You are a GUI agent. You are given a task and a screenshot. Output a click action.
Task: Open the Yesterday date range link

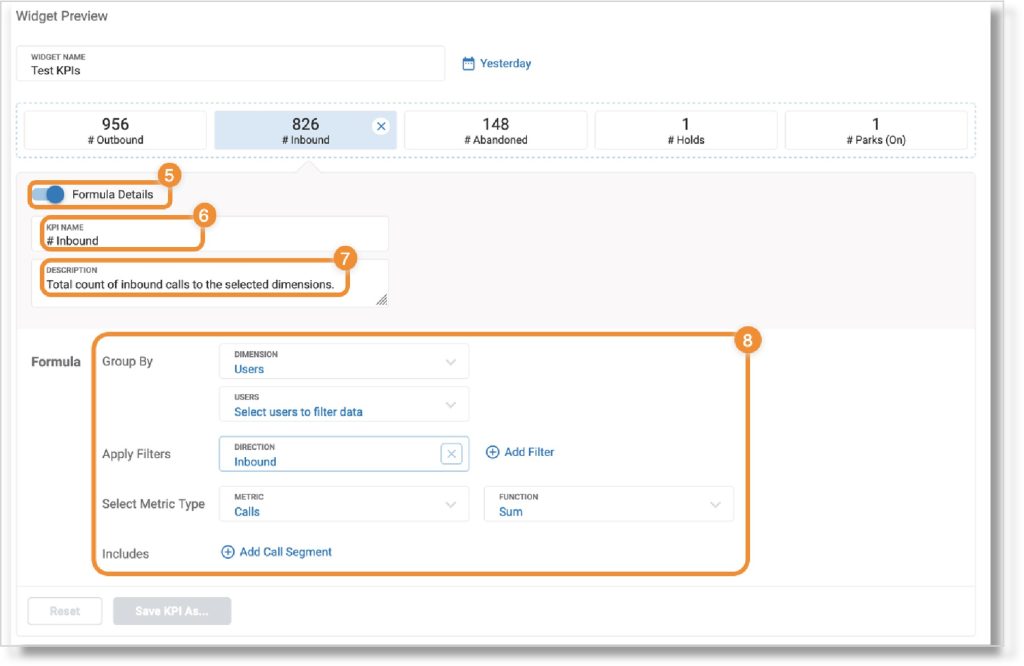[x=505, y=63]
